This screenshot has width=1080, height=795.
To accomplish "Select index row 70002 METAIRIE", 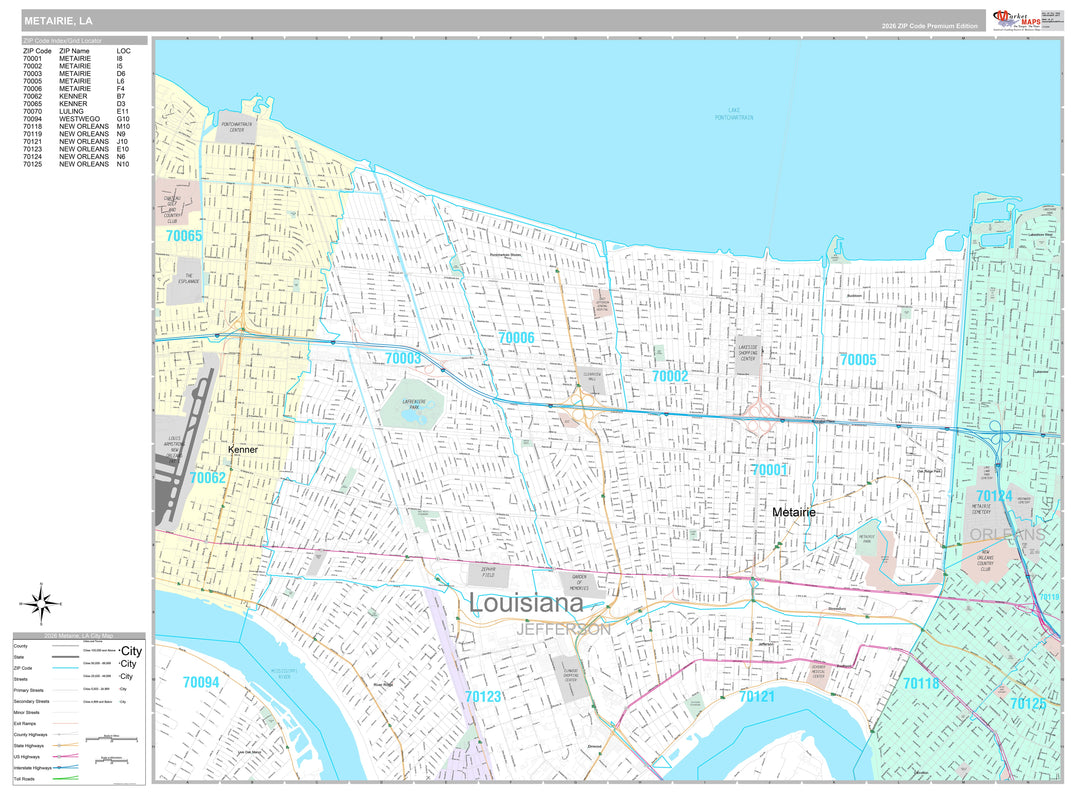I will [x=74, y=66].
